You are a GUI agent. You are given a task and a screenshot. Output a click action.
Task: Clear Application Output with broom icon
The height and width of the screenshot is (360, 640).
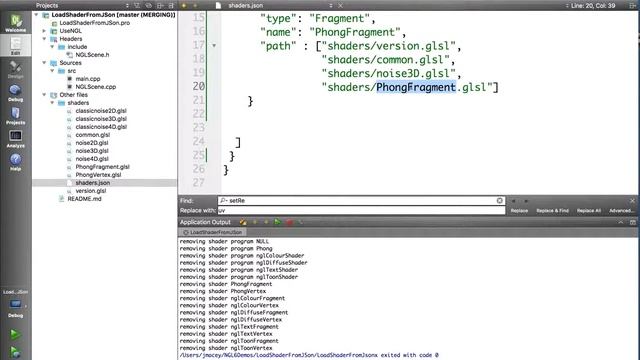click(x=243, y=222)
